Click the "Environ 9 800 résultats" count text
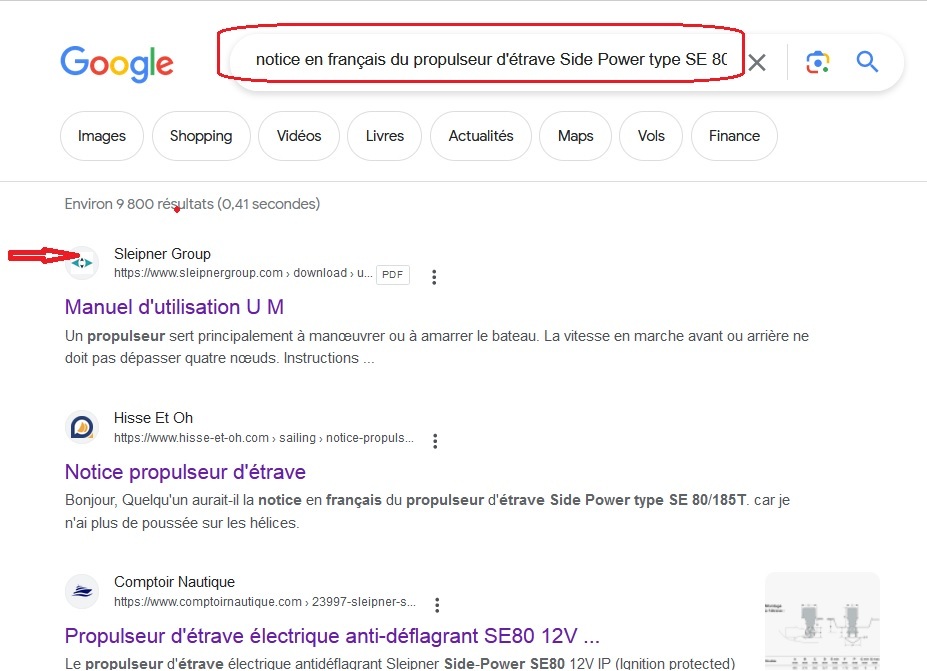The height and width of the screenshot is (671, 927). coord(192,204)
